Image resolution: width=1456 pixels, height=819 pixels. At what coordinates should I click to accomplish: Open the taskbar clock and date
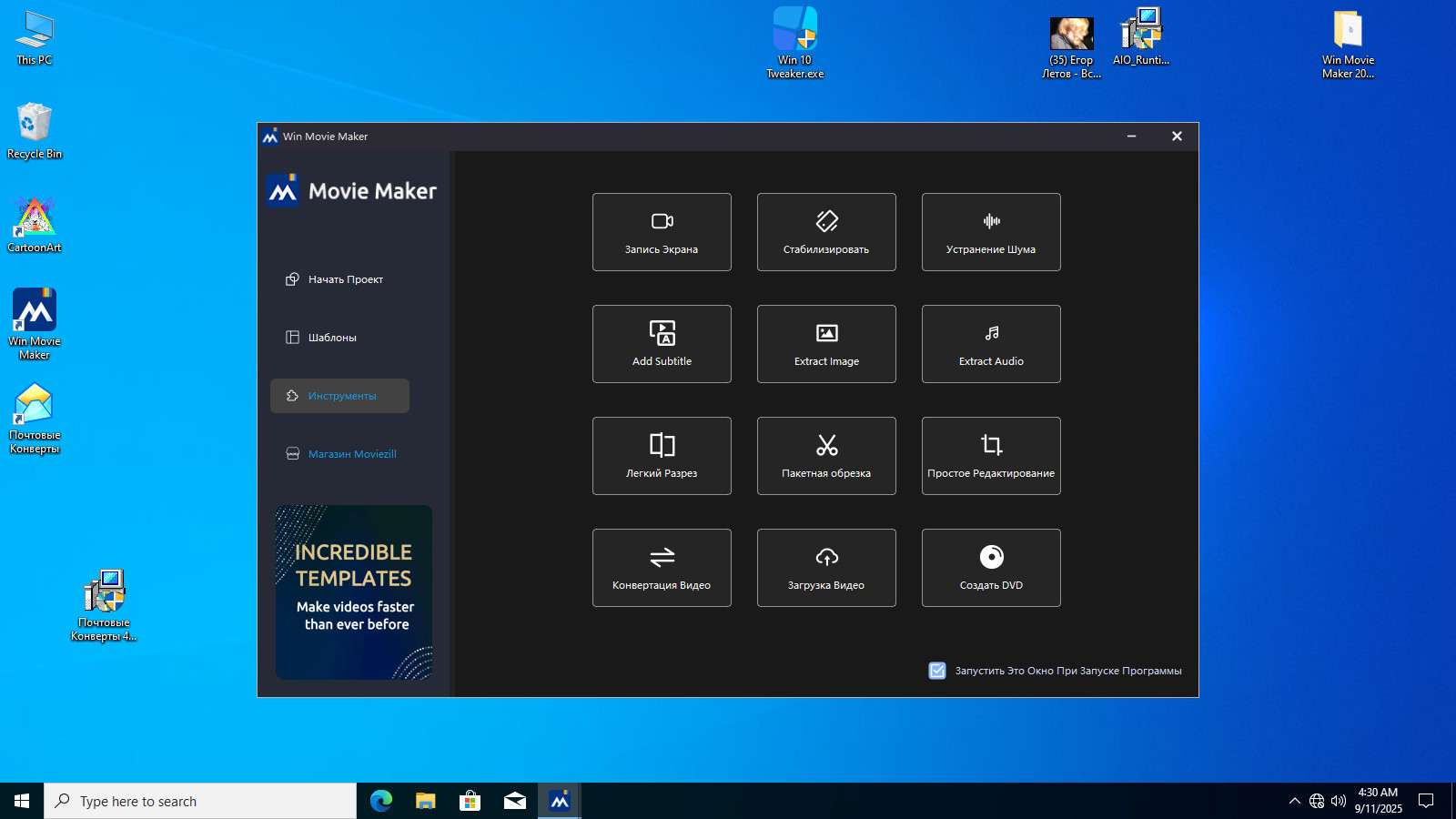pyautogui.click(x=1378, y=801)
